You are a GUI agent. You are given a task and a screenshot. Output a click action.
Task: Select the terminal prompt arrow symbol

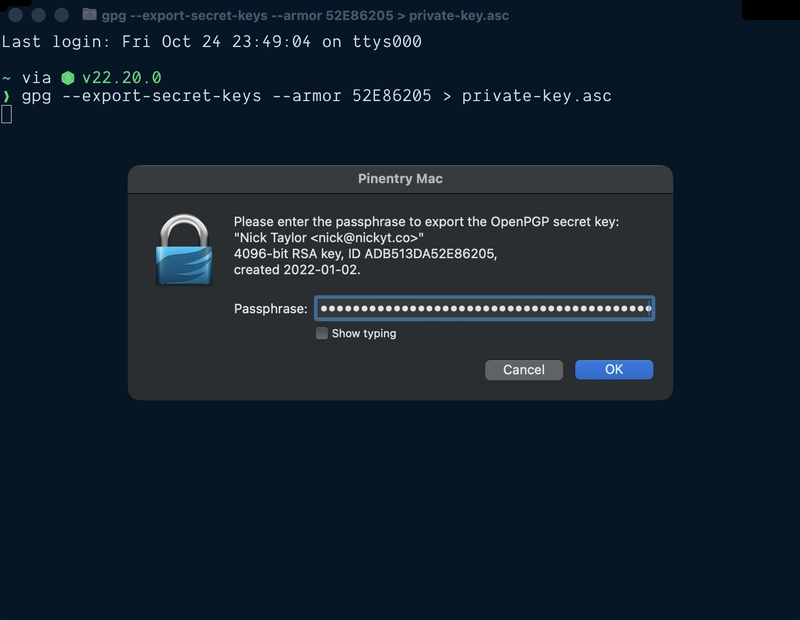click(x=8, y=96)
